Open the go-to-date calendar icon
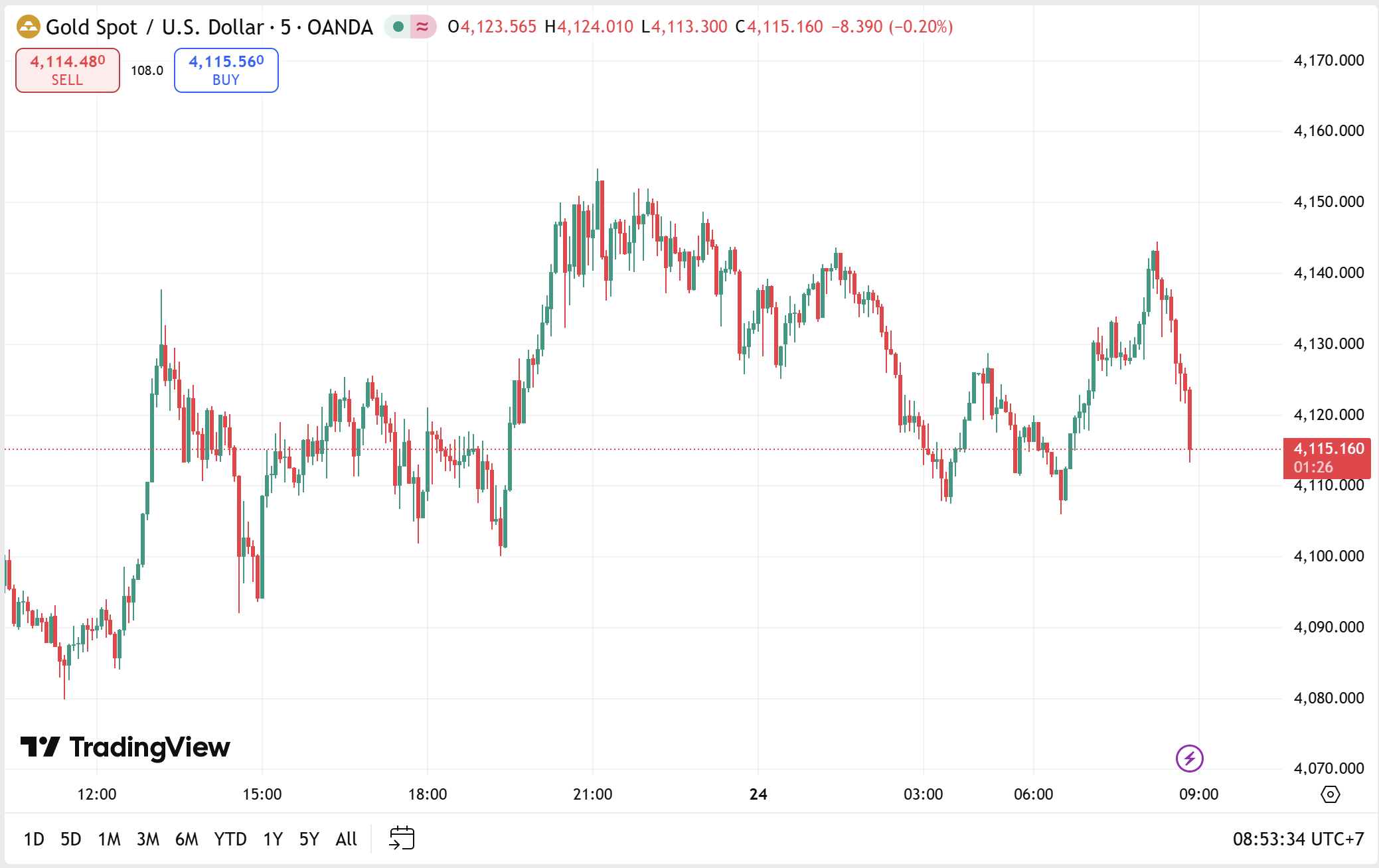The width and height of the screenshot is (1379, 868). (x=402, y=838)
